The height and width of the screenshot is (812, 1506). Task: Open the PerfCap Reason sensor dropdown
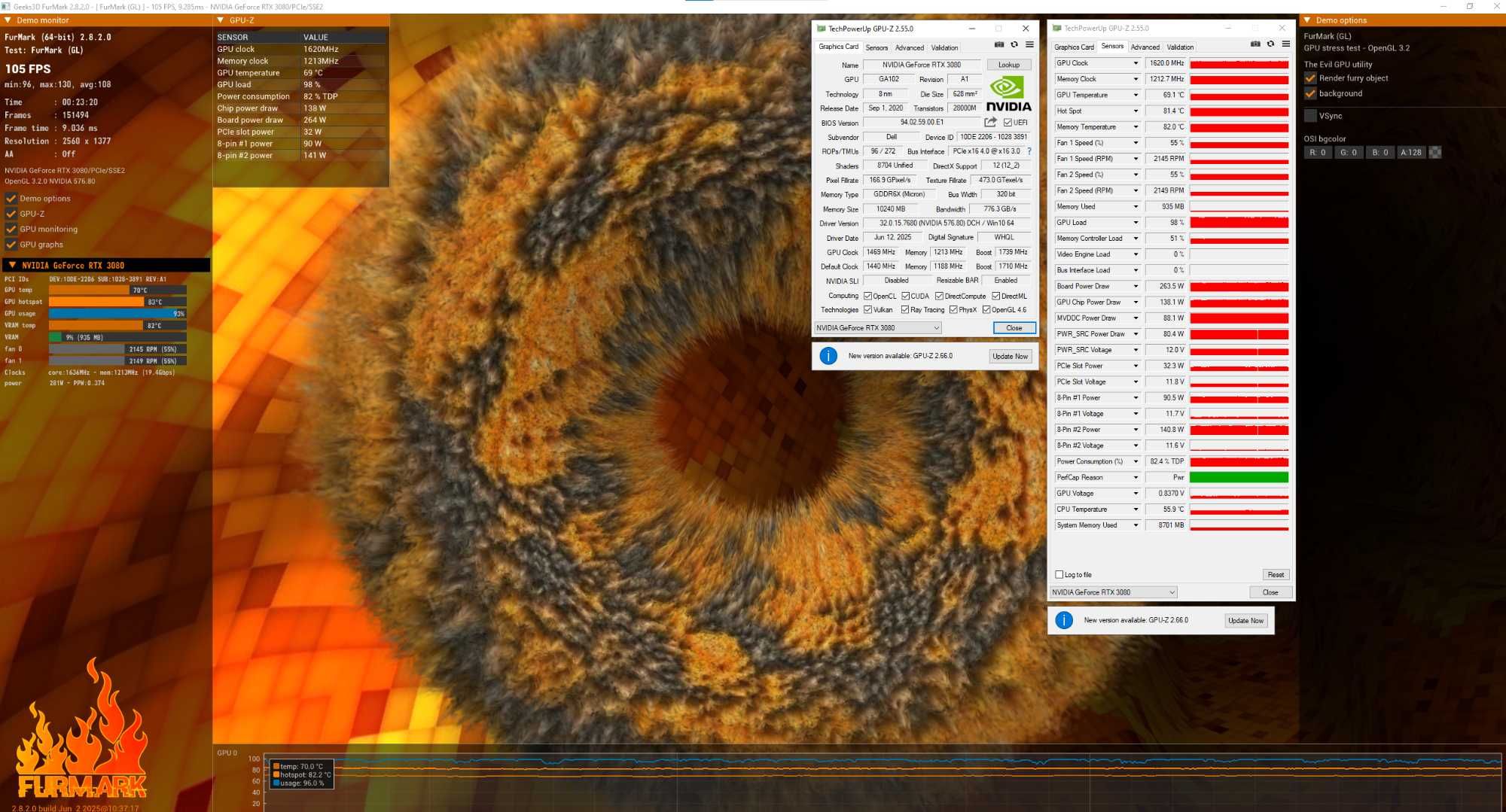click(x=1136, y=477)
